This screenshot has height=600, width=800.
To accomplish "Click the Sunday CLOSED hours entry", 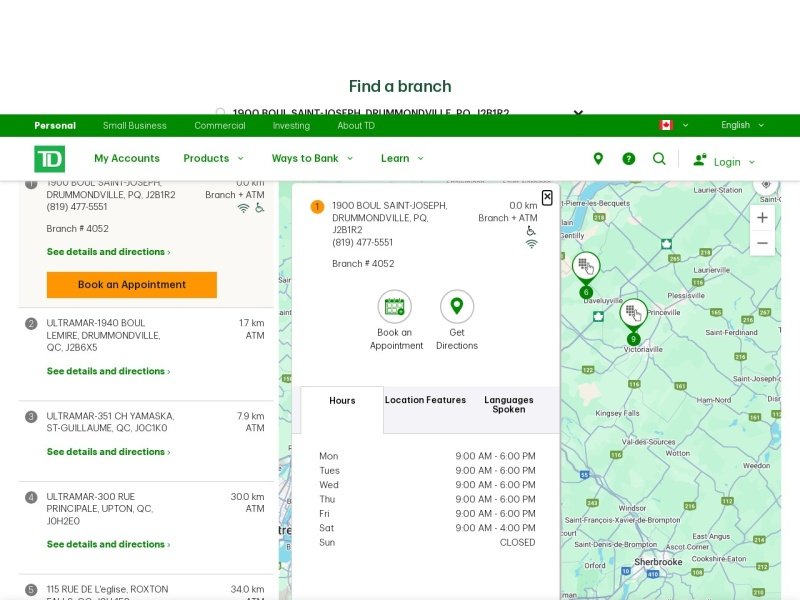I will 517,542.
